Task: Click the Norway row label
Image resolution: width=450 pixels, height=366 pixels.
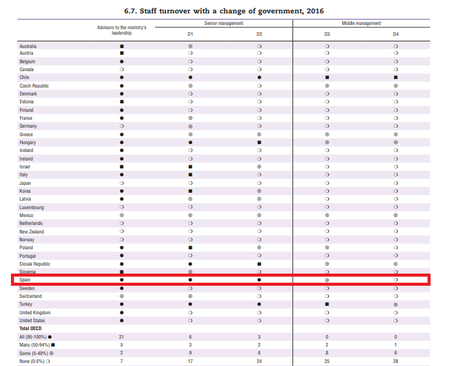Action: pos(27,240)
